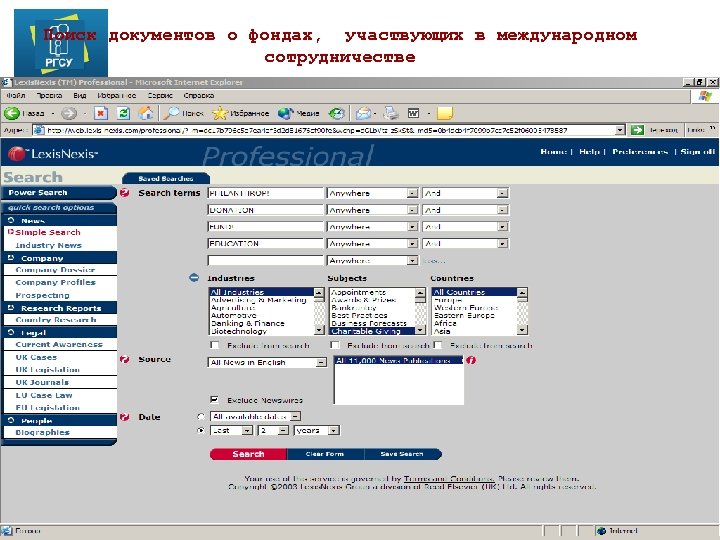The width and height of the screenshot is (720, 540).
Task: Click the browser Forward arrow icon
Action: coord(69,113)
